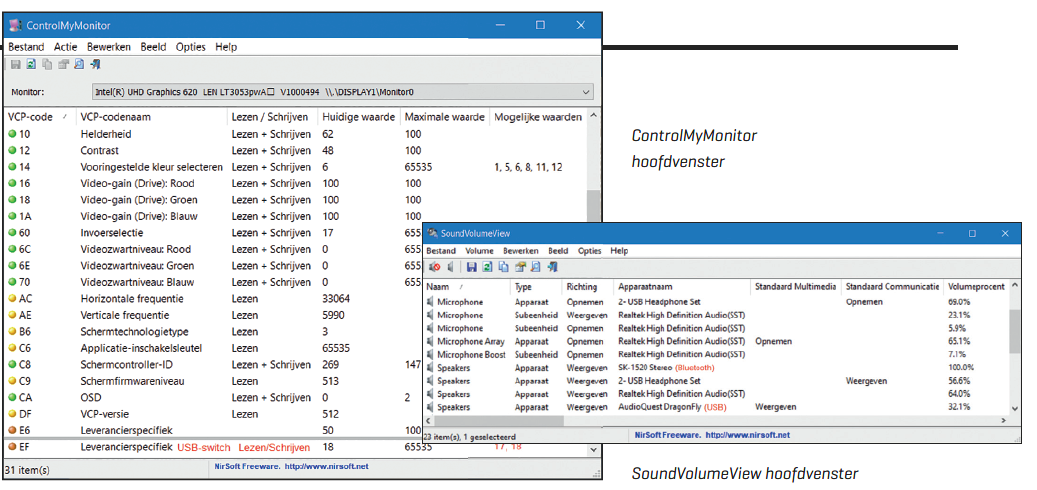Open Help menu in ControlMyMonitor
This screenshot has height=490, width=1037.
(226, 47)
